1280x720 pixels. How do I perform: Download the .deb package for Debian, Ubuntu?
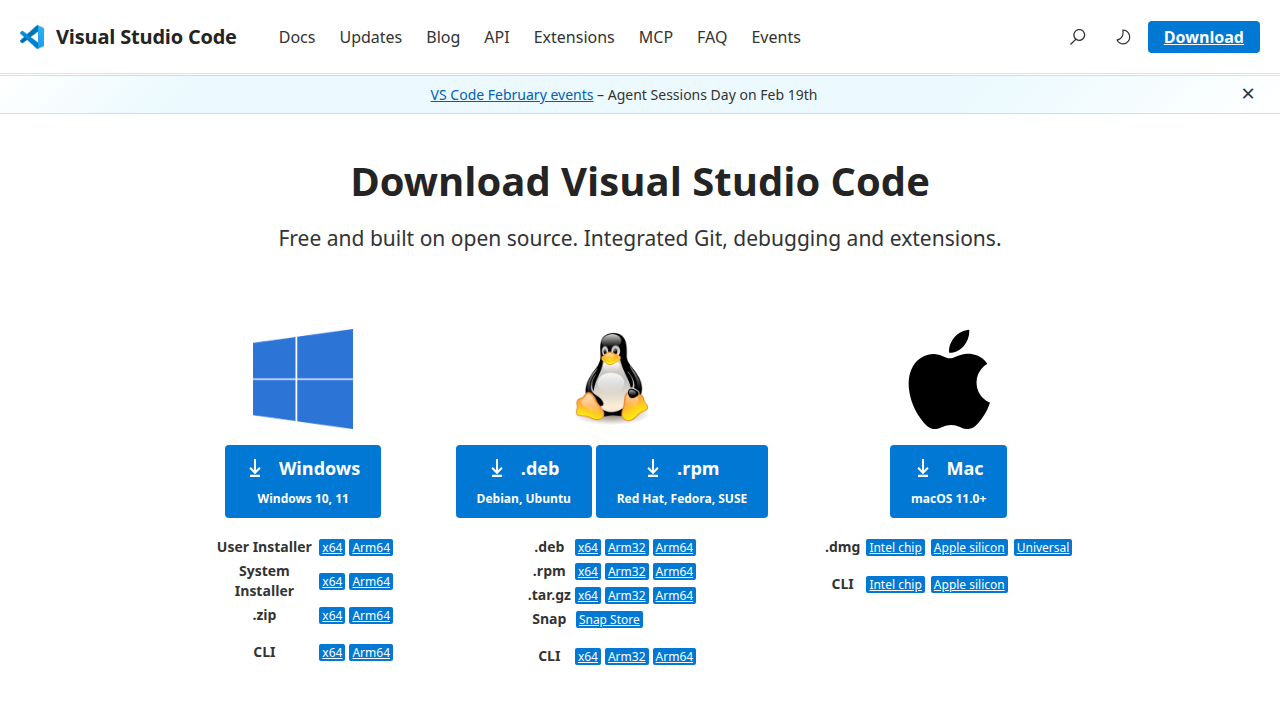tap(524, 481)
